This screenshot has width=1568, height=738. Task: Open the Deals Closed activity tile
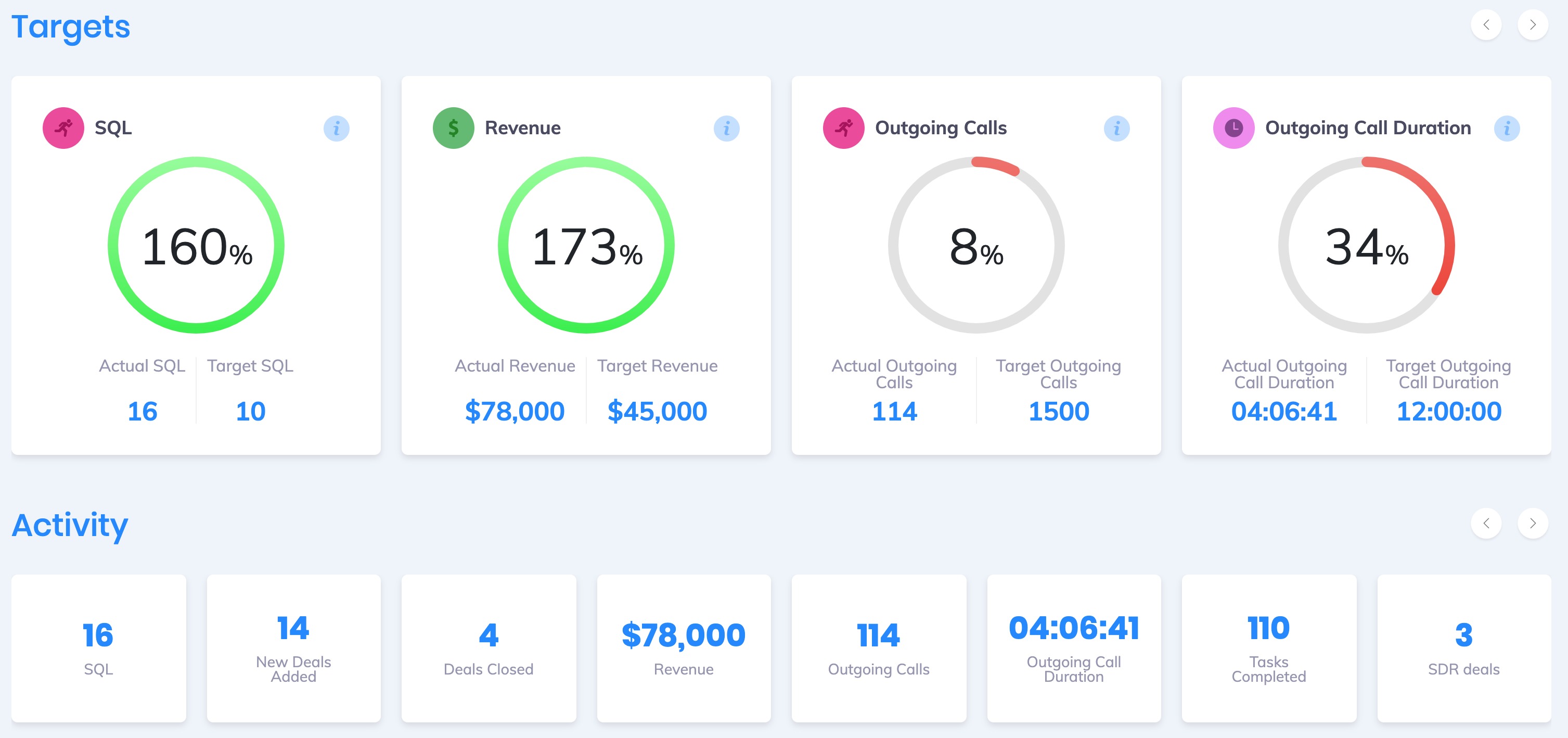488,648
